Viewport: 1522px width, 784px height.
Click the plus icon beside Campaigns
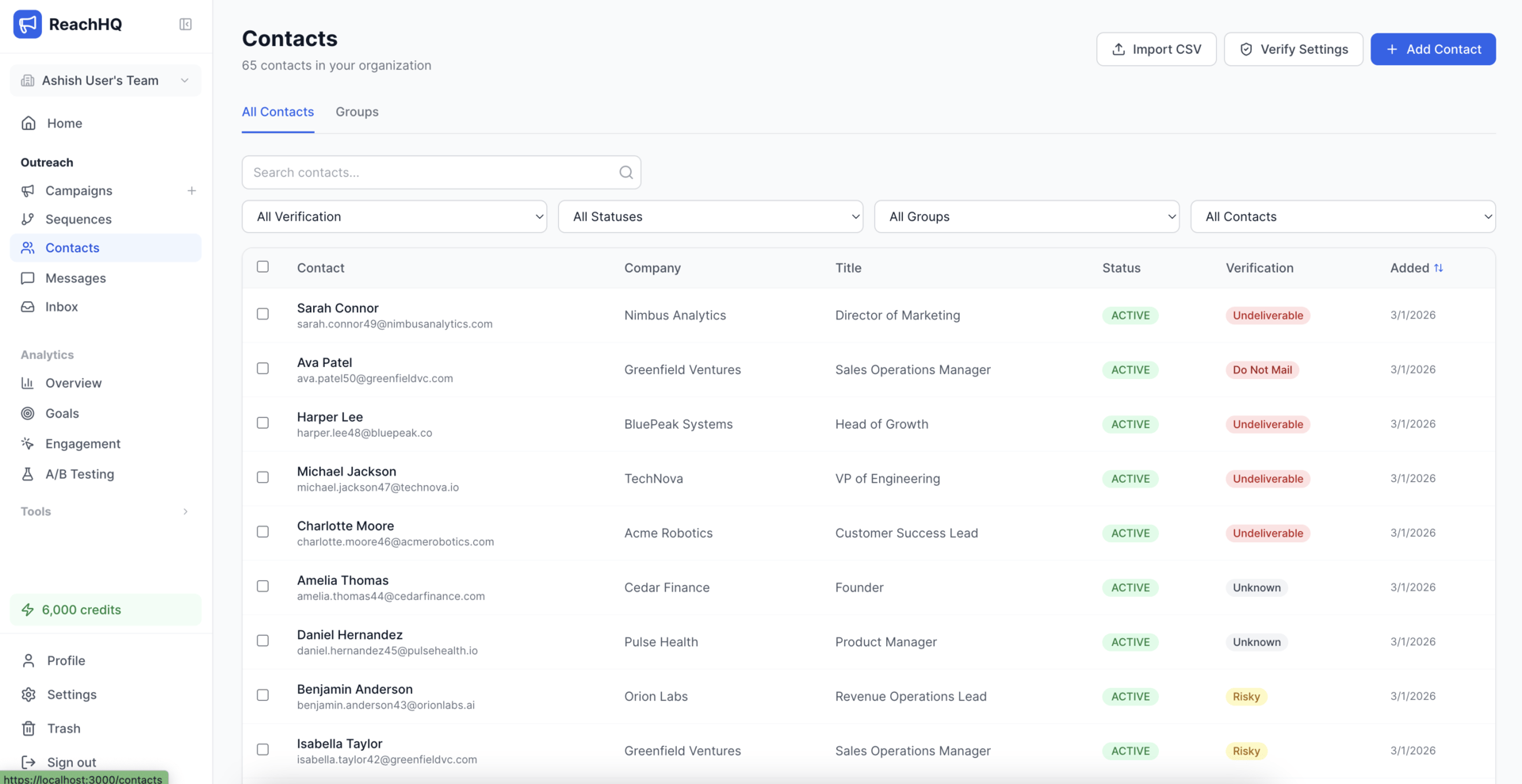click(x=191, y=191)
